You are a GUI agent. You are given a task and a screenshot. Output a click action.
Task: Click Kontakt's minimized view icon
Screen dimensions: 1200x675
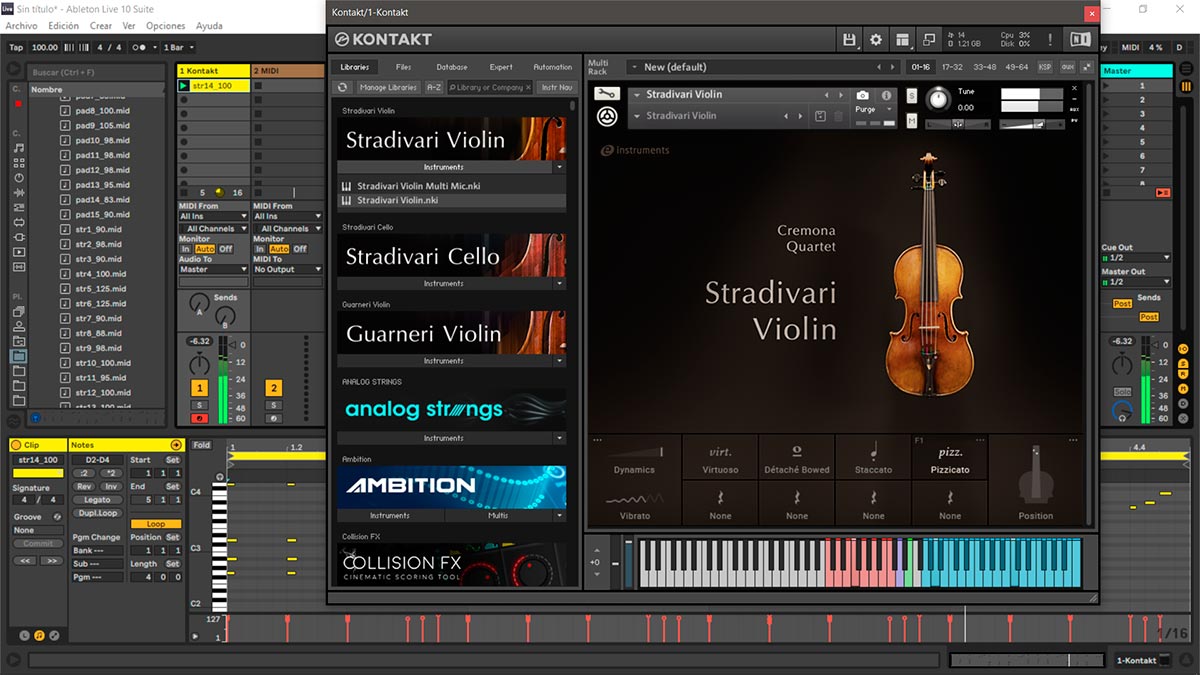(928, 39)
